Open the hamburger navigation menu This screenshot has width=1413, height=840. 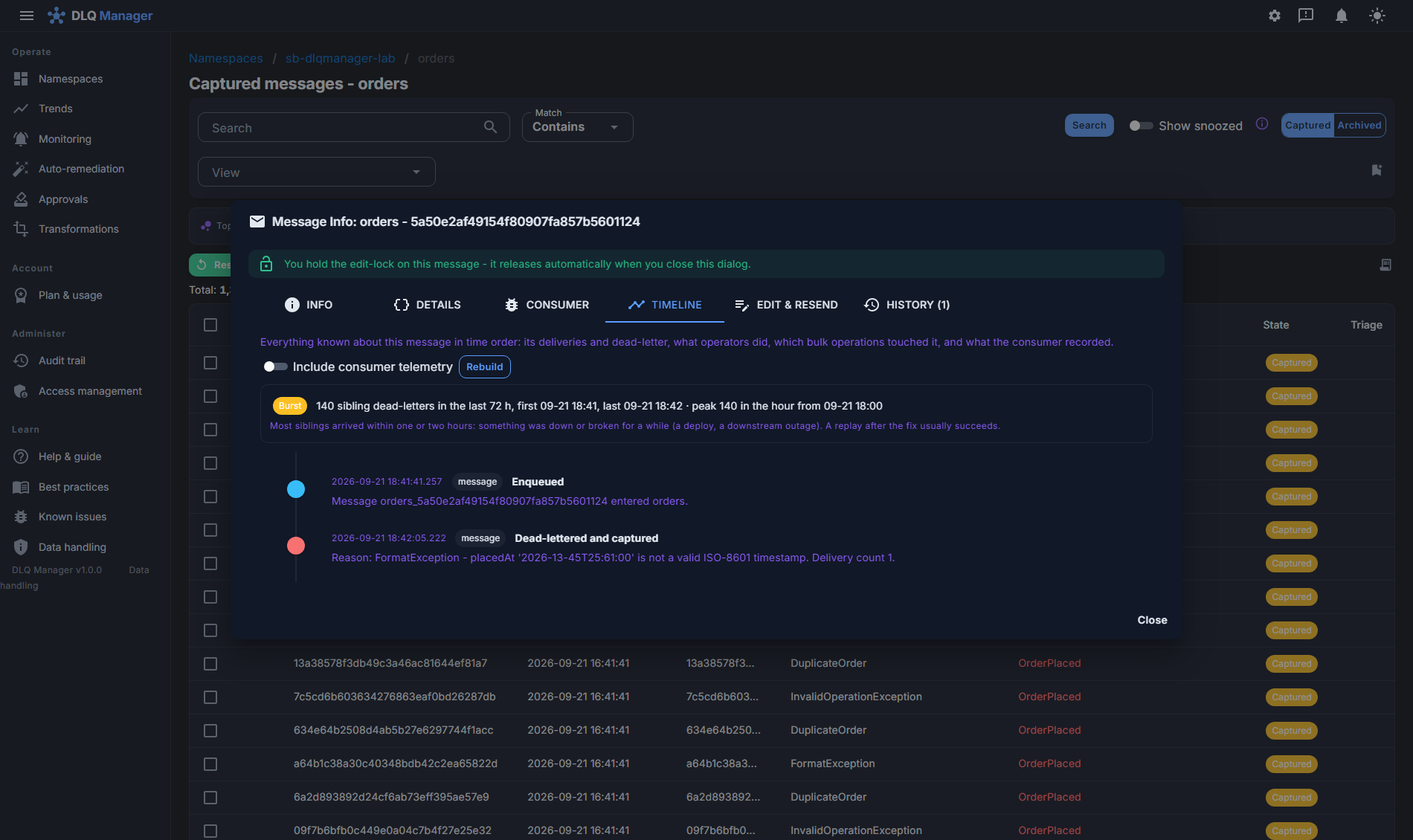coord(27,16)
